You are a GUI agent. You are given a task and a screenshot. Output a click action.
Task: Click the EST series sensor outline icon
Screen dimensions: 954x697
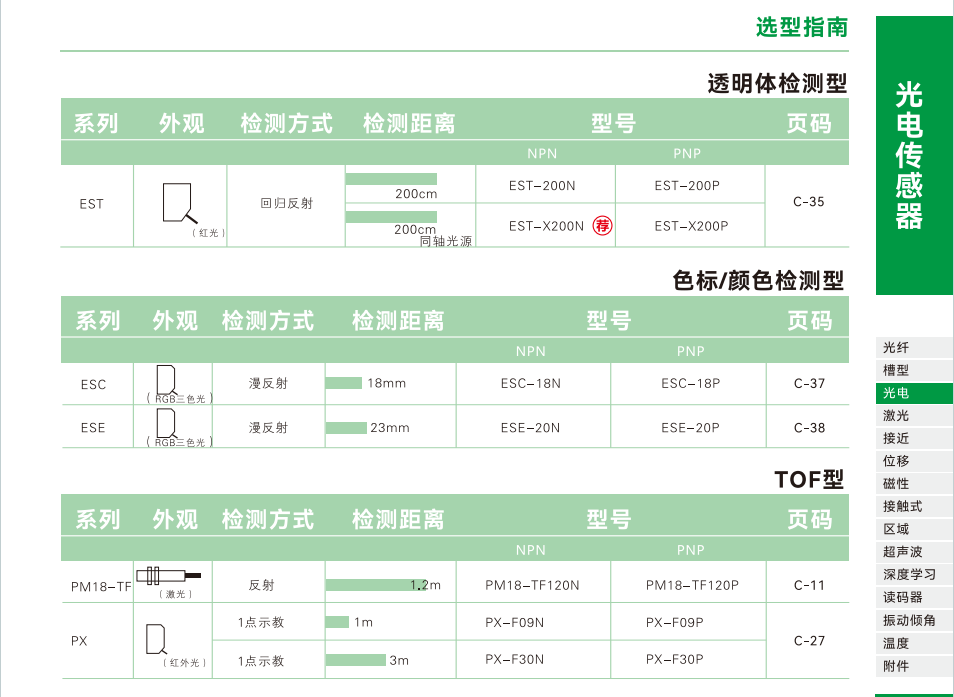[x=180, y=203]
